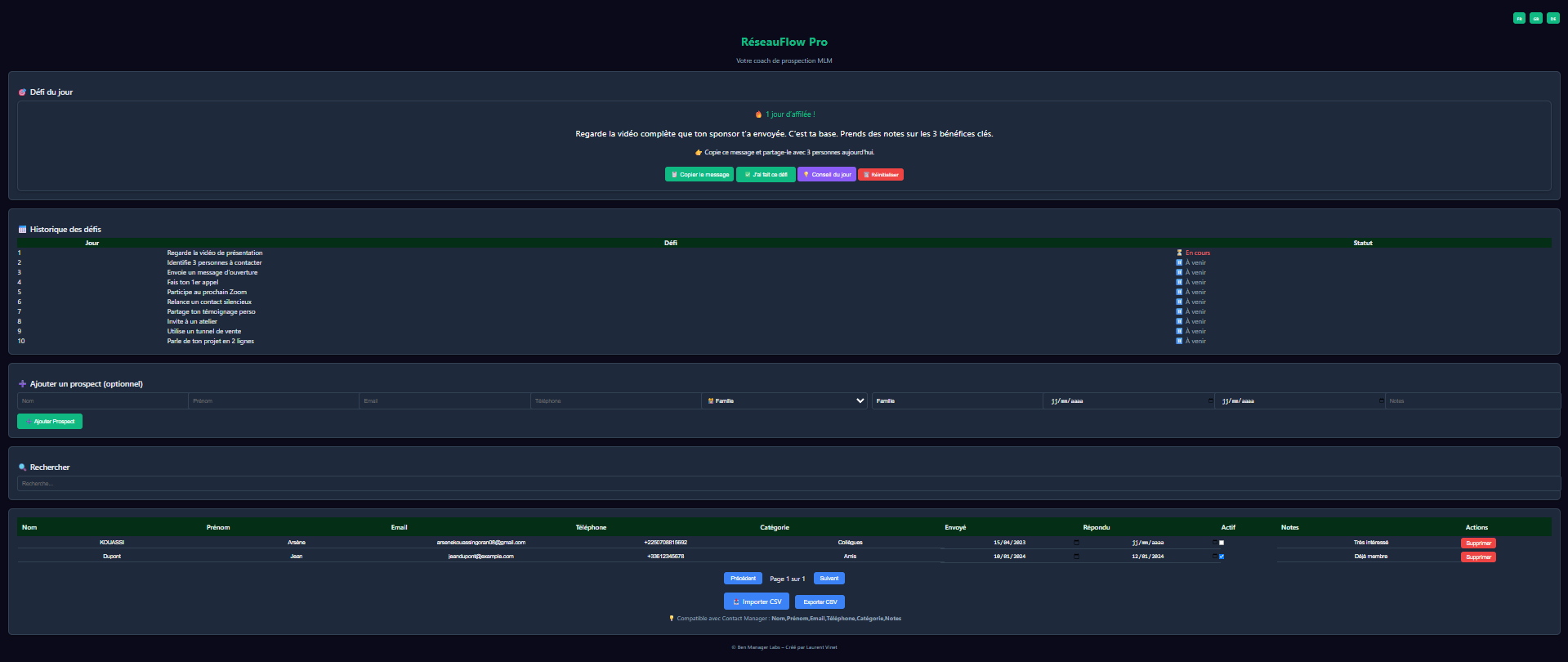This screenshot has height=662, width=1568.
Task: Select "Participe au prochain Zoom" challenge text
Action: tap(207, 292)
